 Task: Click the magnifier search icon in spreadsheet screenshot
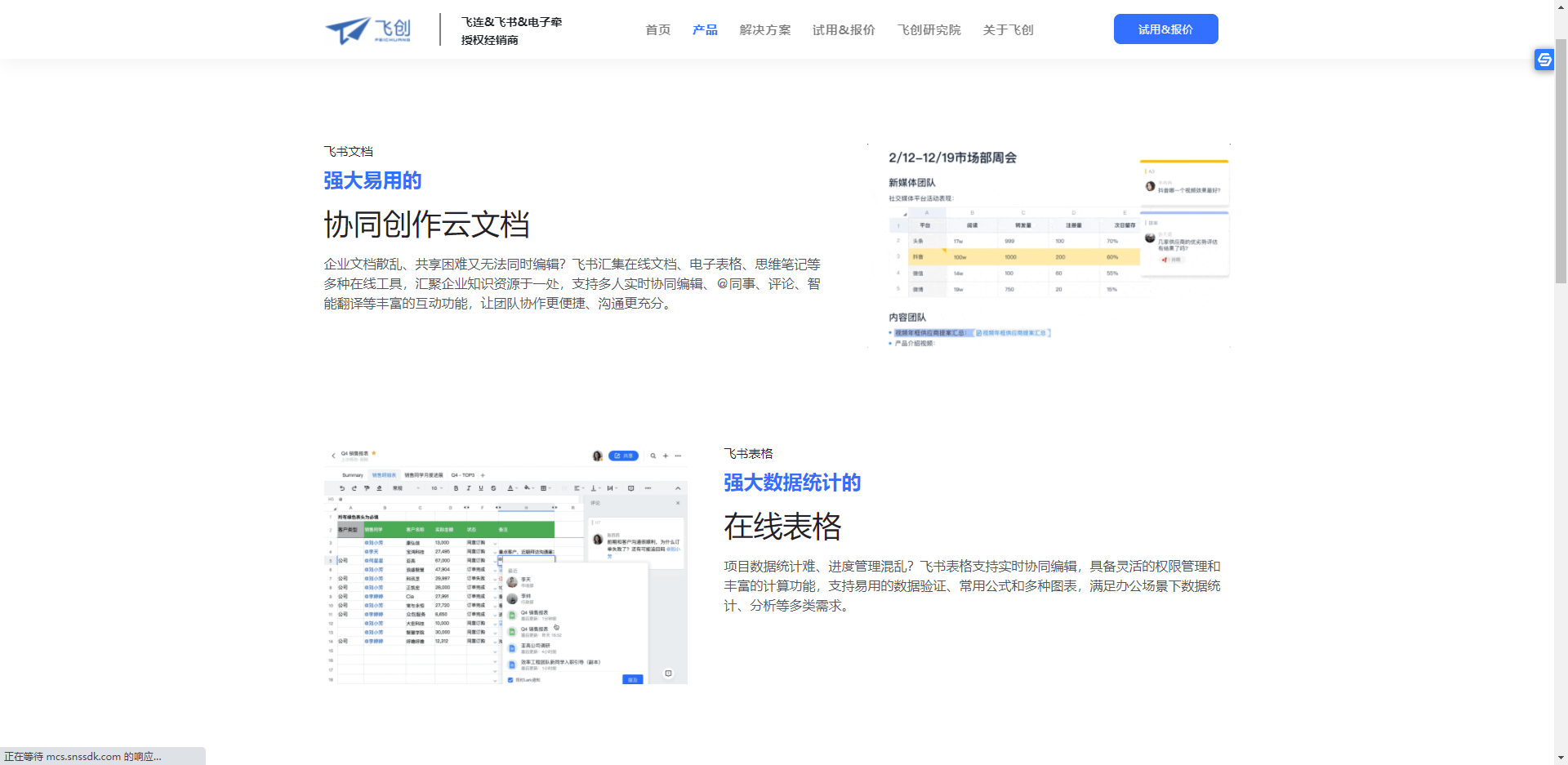tap(653, 456)
